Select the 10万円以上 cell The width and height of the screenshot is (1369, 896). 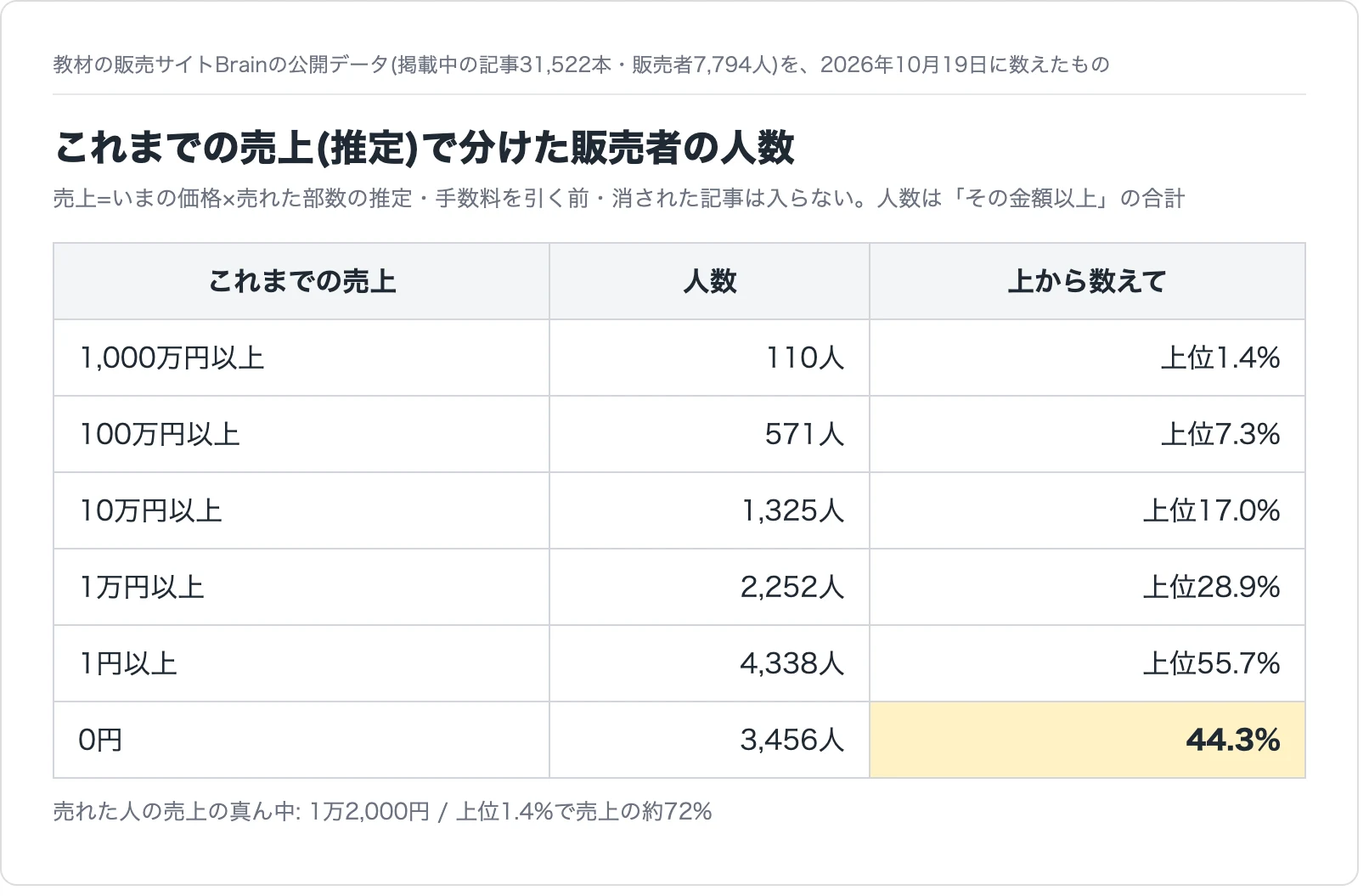301,510
